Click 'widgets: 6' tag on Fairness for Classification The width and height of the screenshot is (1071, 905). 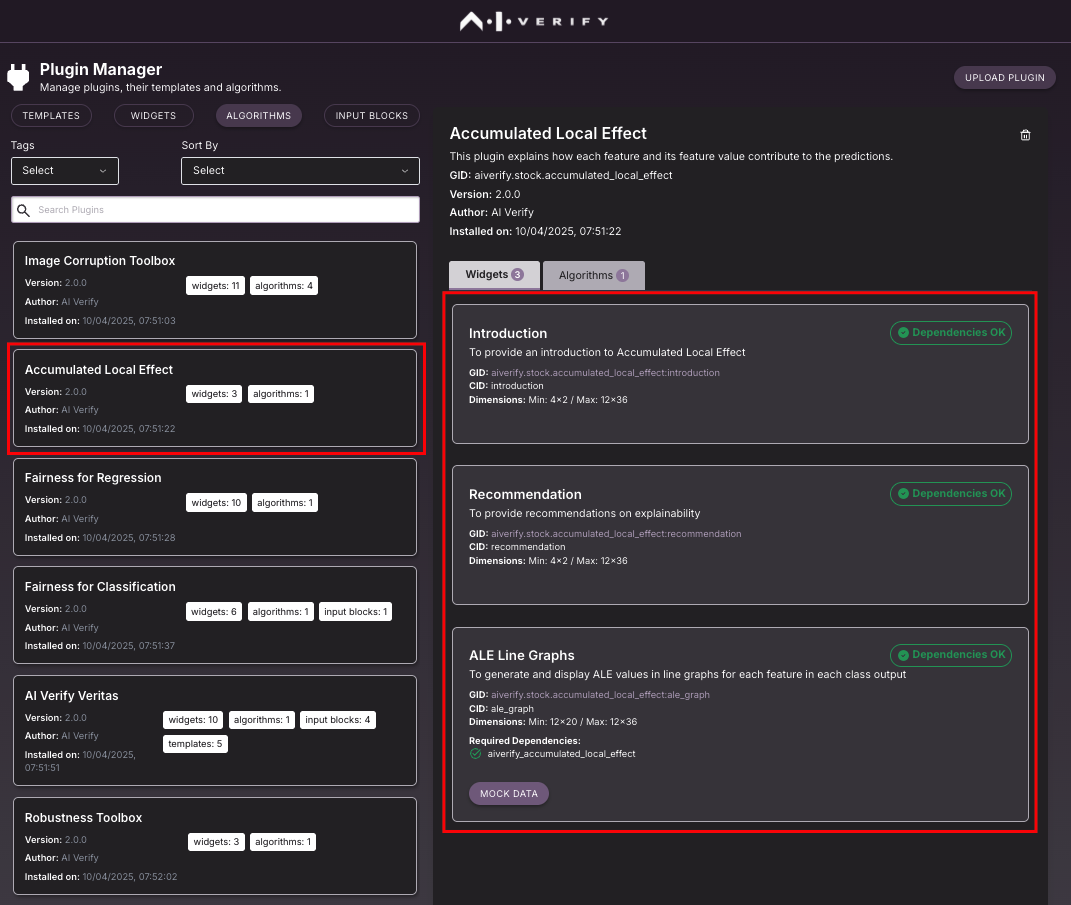pyautogui.click(x=214, y=612)
